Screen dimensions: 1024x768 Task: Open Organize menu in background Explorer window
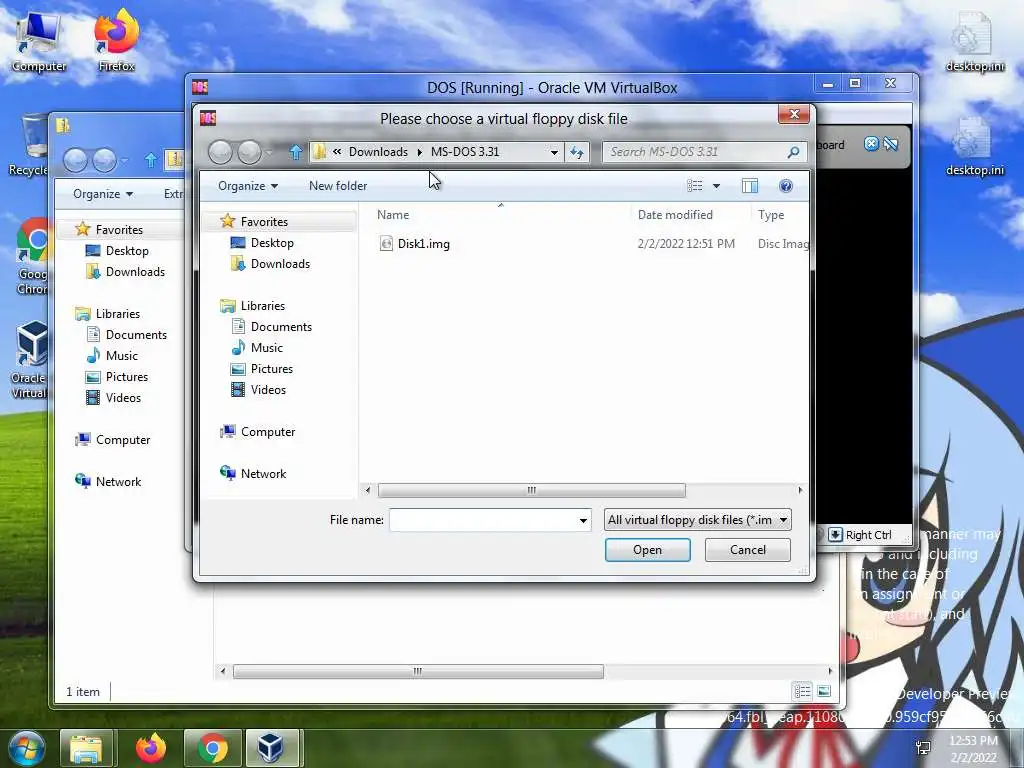pos(103,194)
